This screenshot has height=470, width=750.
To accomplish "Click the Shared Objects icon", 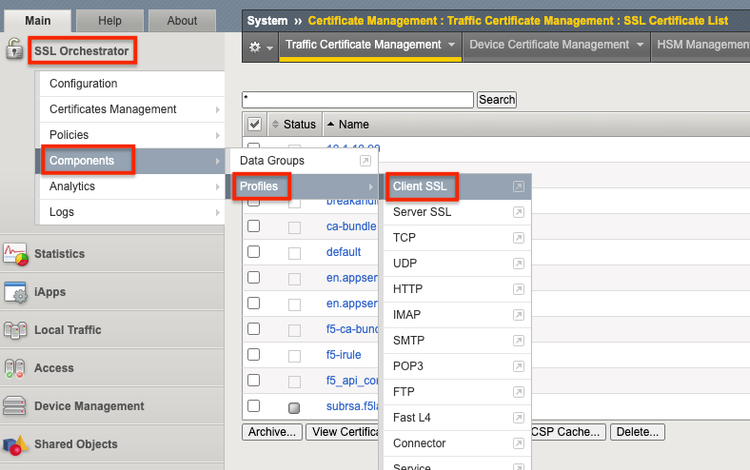I will (15, 444).
